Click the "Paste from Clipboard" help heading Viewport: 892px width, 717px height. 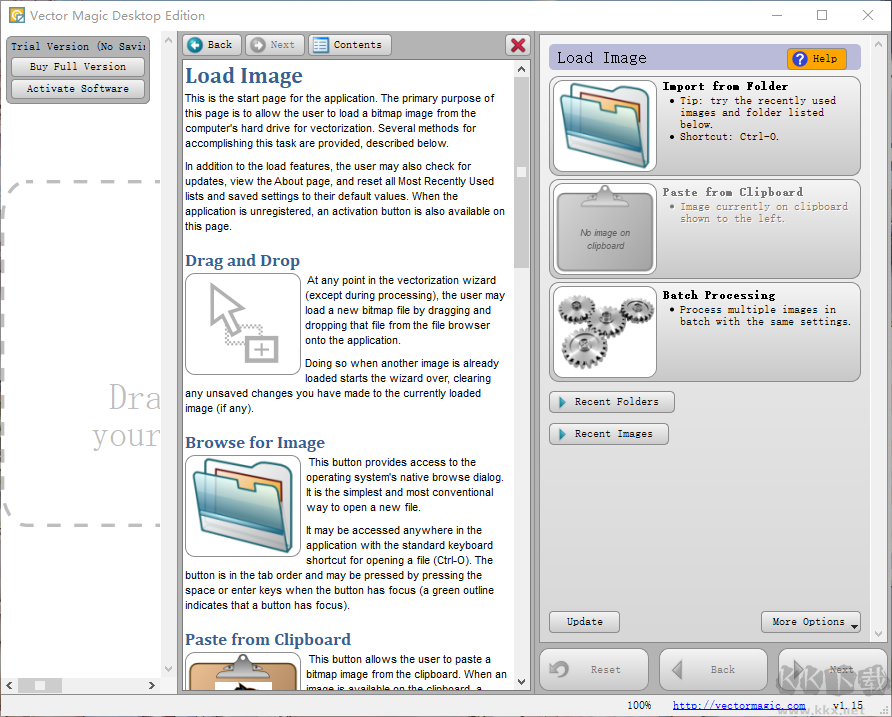(268, 640)
